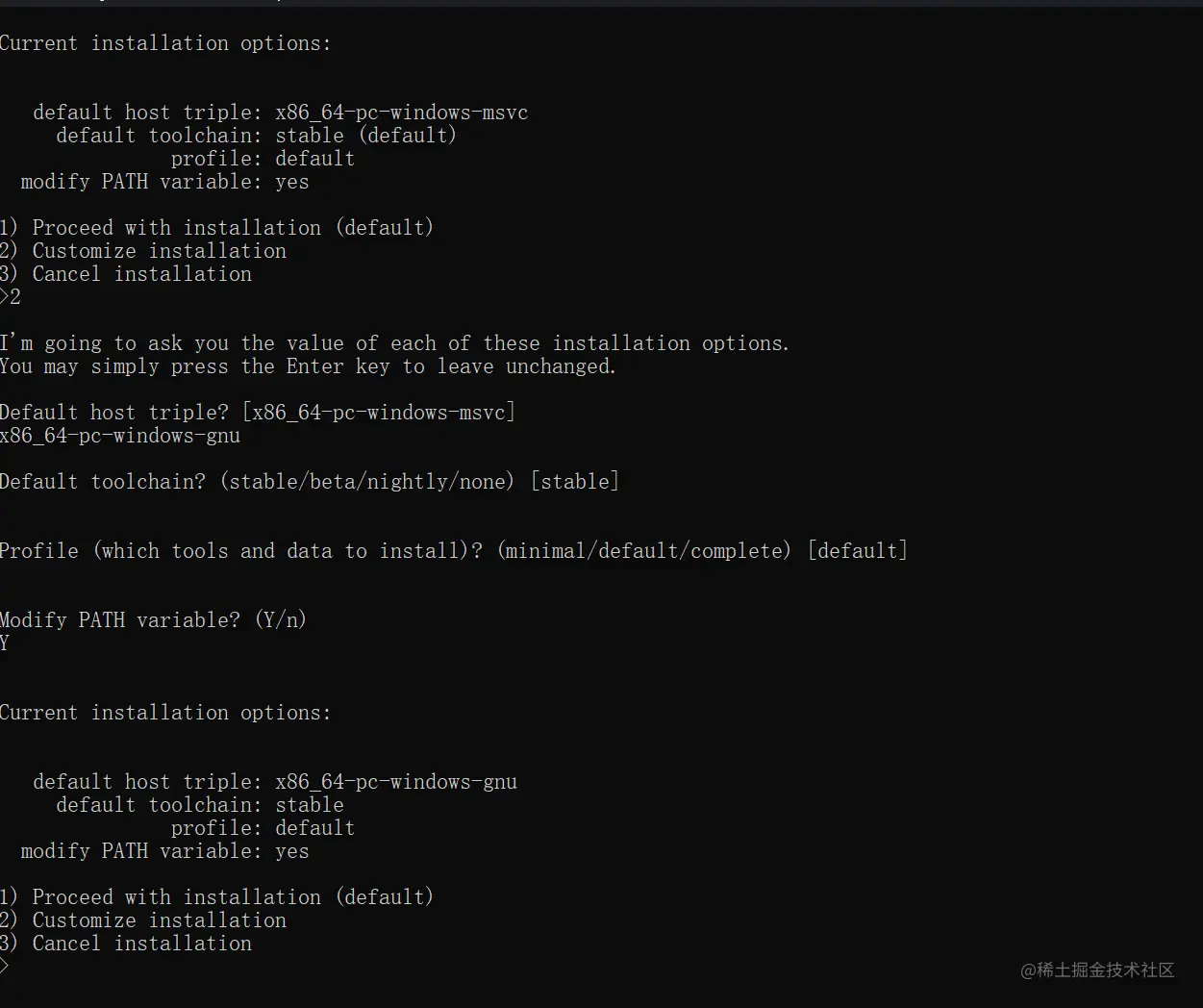Click the typed 'x86_64-pc-windows-gnu' answer line
Image resolution: width=1203 pixels, height=1008 pixels.
pos(120,436)
